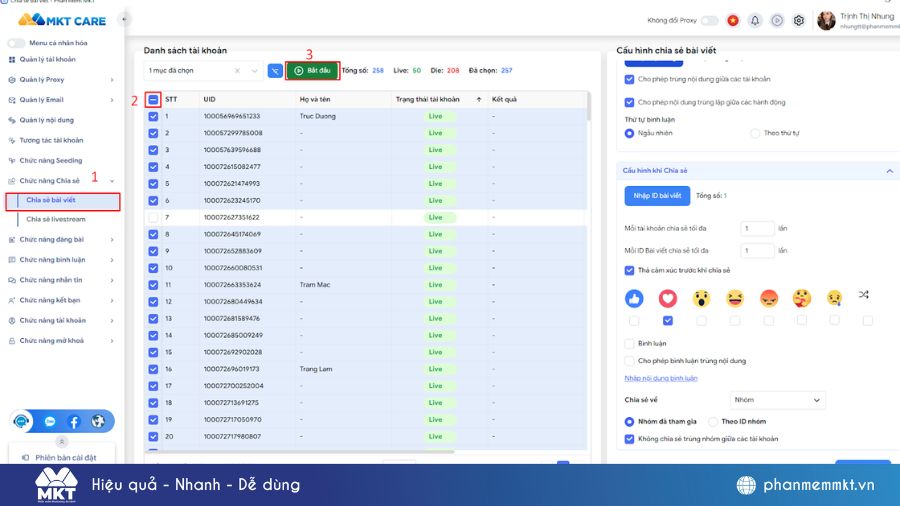Toggle the Menu cá nhân hóa switch
This screenshot has width=900, height=506.
click(x=16, y=43)
